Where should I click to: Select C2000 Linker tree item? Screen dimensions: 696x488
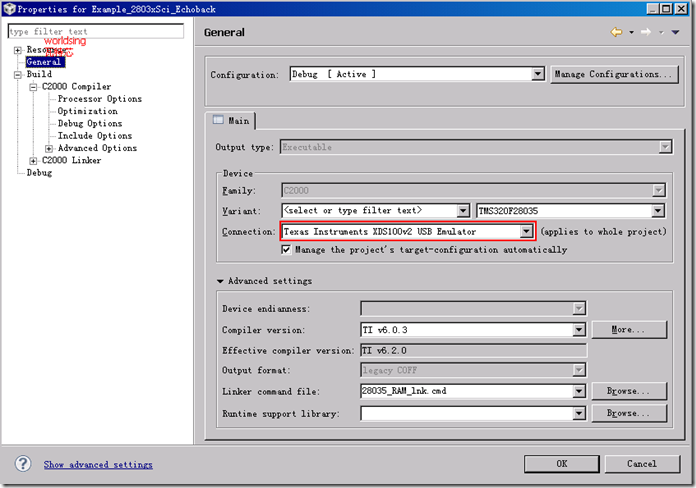[71, 160]
